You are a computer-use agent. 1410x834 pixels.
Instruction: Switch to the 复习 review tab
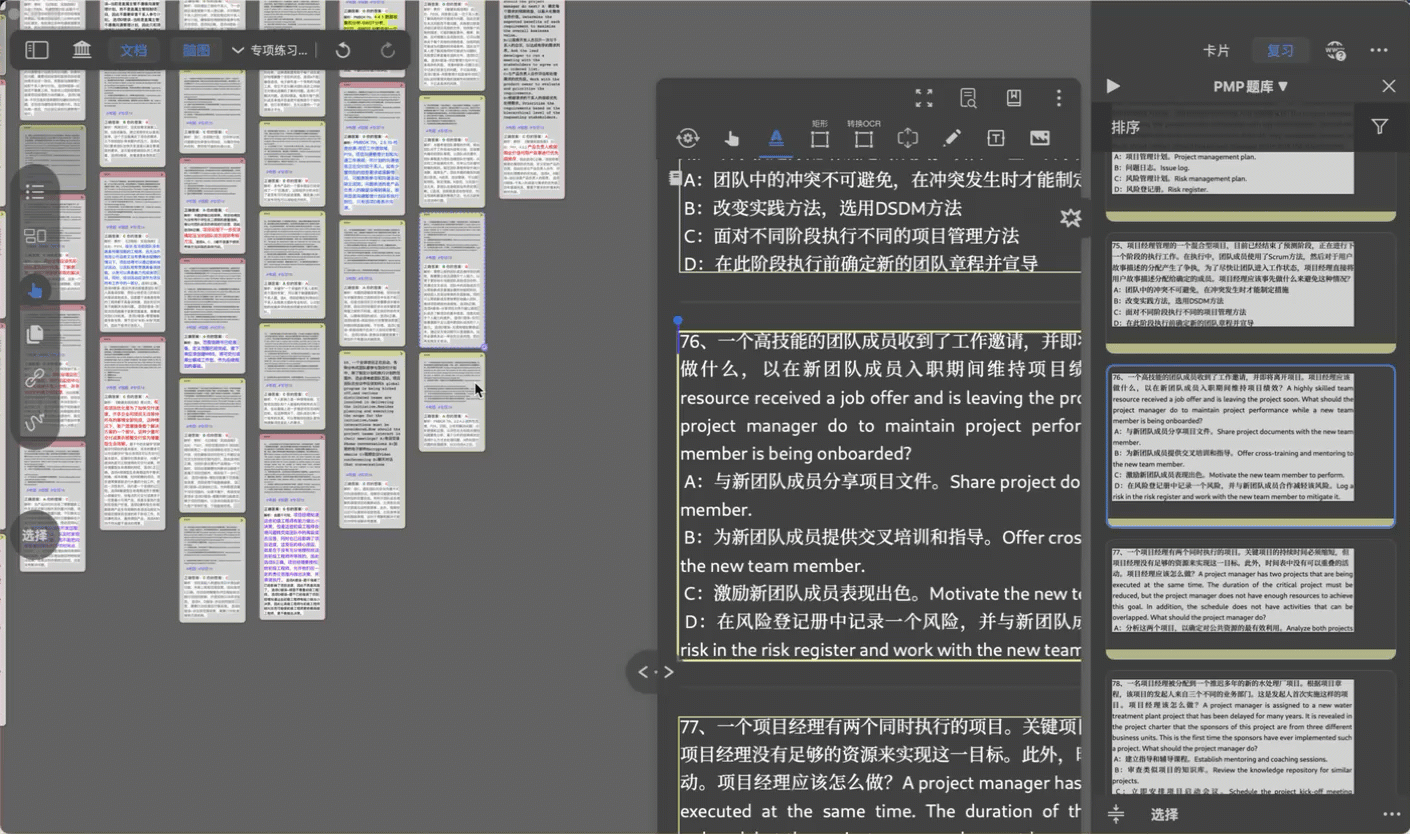coord(1280,51)
